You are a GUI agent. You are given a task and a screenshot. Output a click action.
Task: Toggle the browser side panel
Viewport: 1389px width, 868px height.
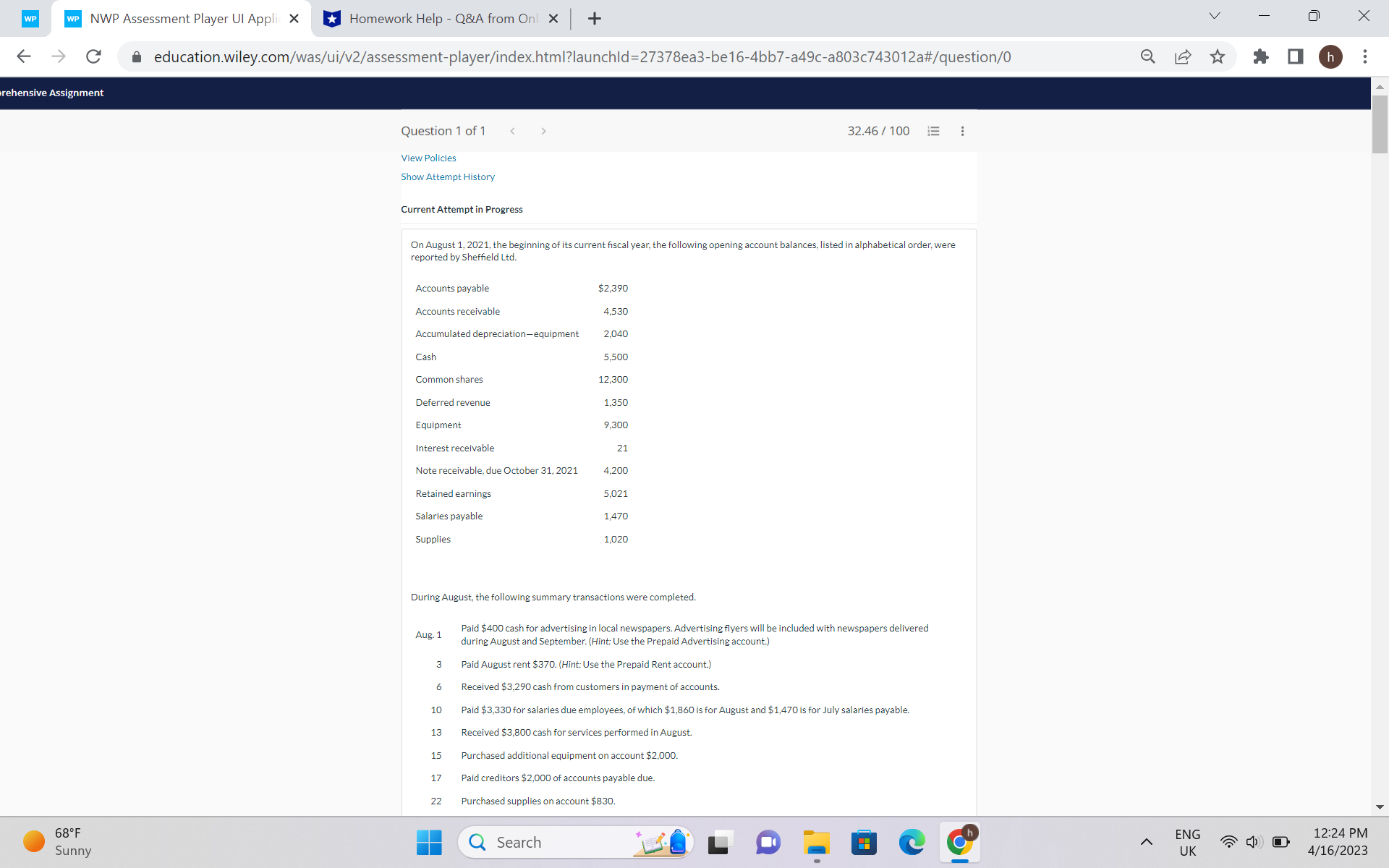pyautogui.click(x=1295, y=56)
